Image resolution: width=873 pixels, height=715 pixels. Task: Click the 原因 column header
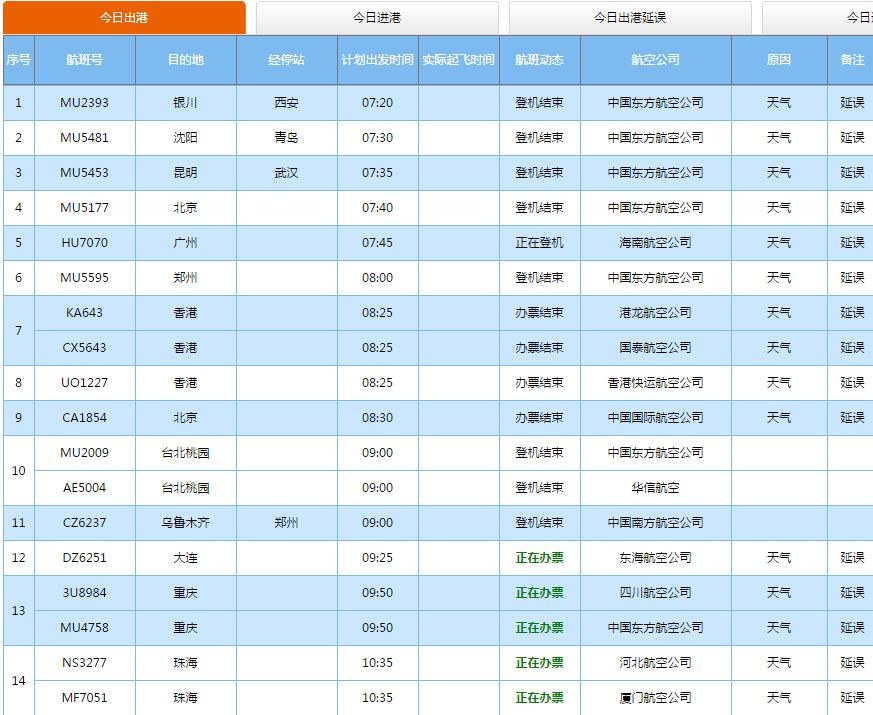pyautogui.click(x=778, y=60)
